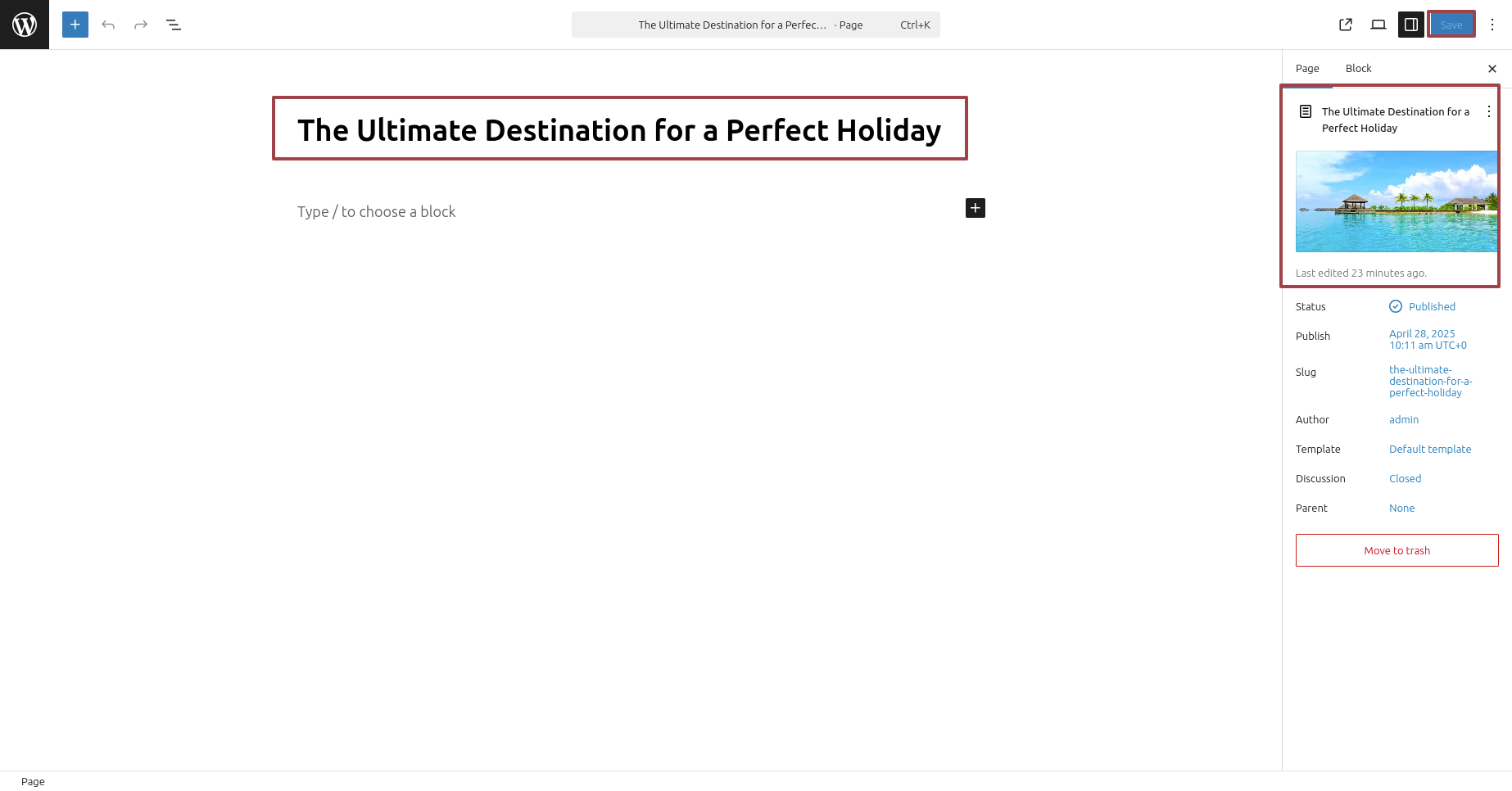This screenshot has width=1512, height=791.
Task: Open the device preview laptop icon
Action: click(1378, 25)
